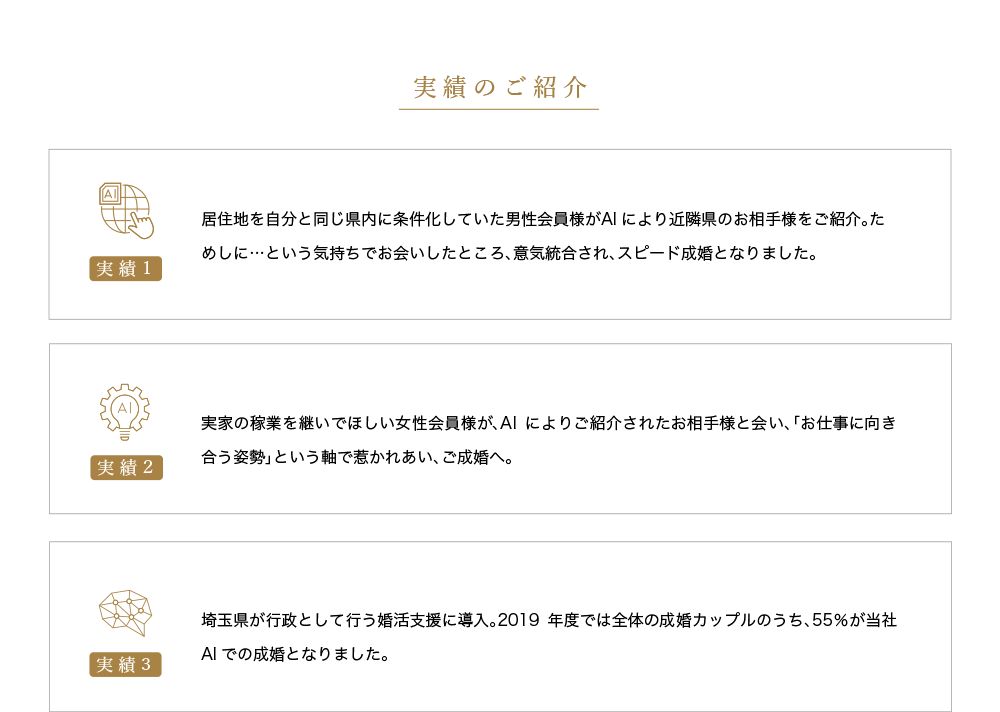This screenshot has height=712, width=1000.
Task: Click the 実績3 gold badge
Action: (x=125, y=665)
